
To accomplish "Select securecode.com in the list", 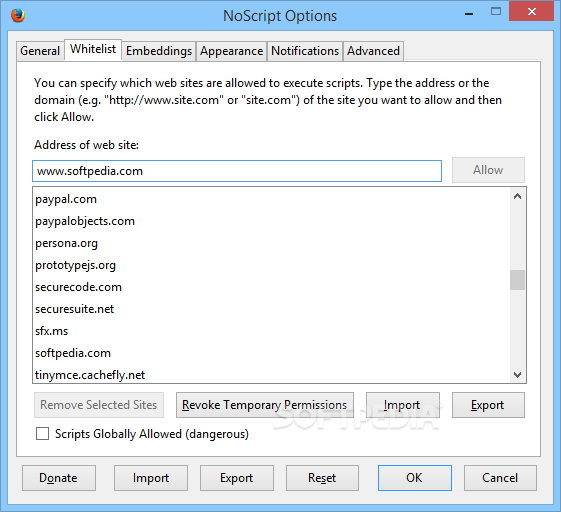I will tap(271, 287).
